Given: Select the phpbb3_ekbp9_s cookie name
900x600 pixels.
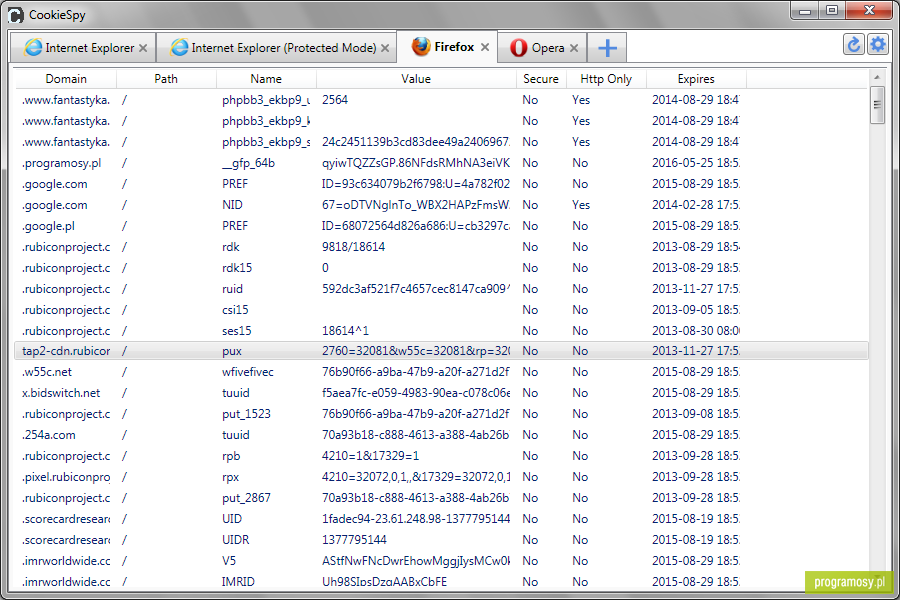Looking at the screenshot, I should click(266, 142).
